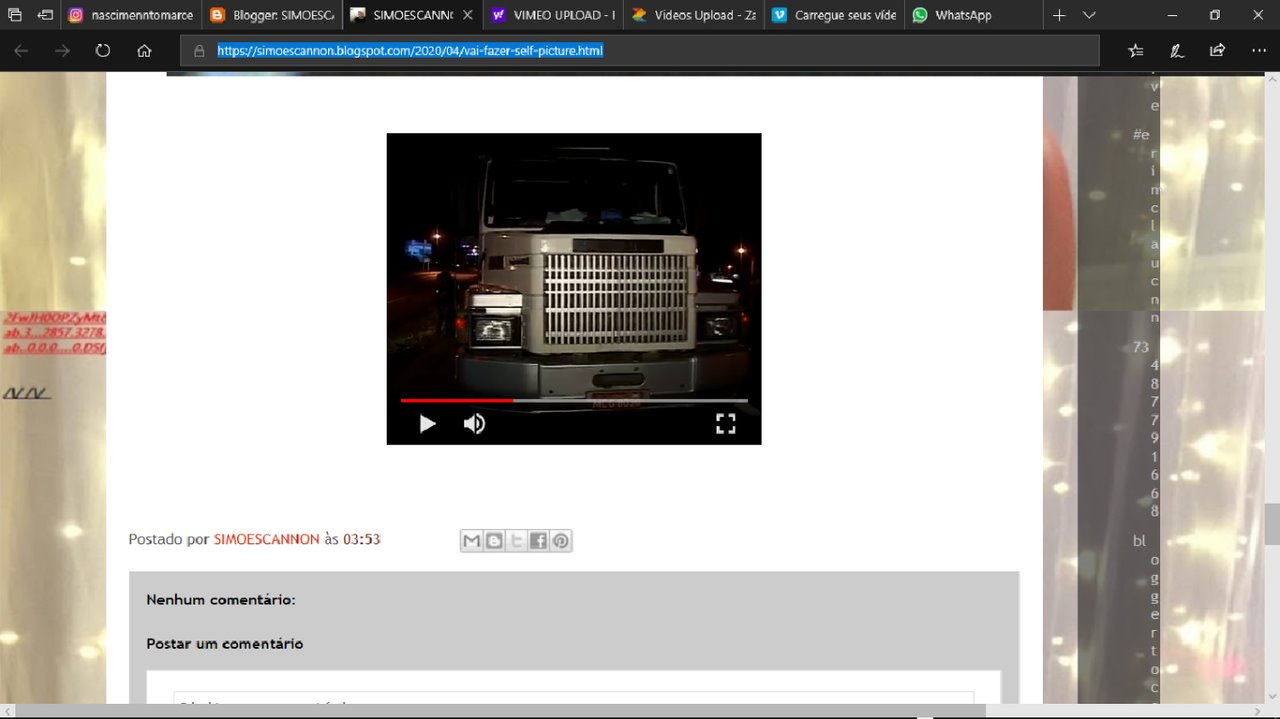Click the scrollbar down arrow
The image size is (1280, 719).
click(x=1272, y=696)
